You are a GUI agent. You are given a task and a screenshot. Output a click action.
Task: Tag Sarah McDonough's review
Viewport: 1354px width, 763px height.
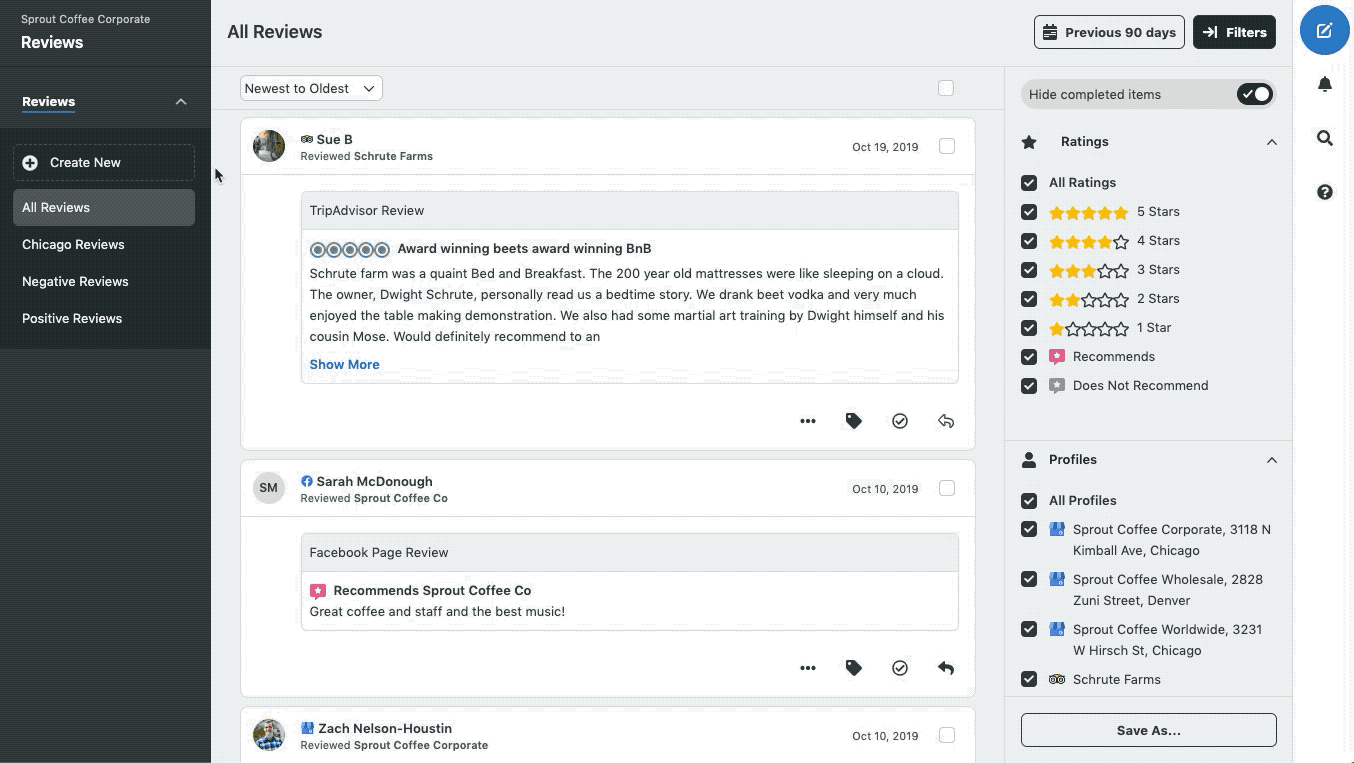[854, 668]
